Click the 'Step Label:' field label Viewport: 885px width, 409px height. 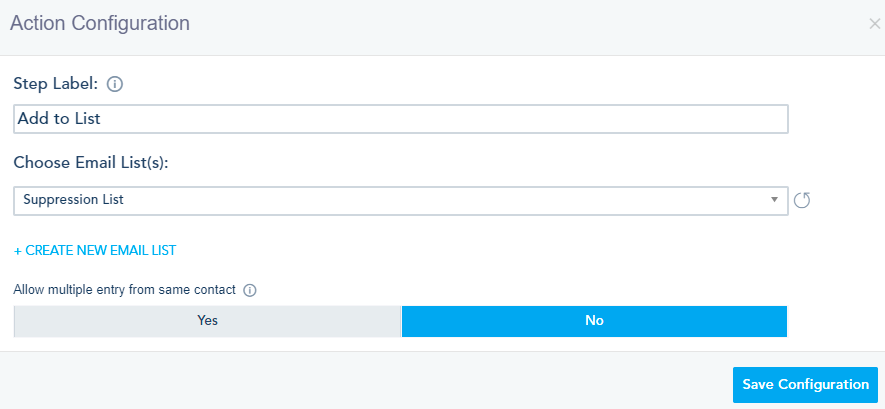pyautogui.click(x=56, y=84)
